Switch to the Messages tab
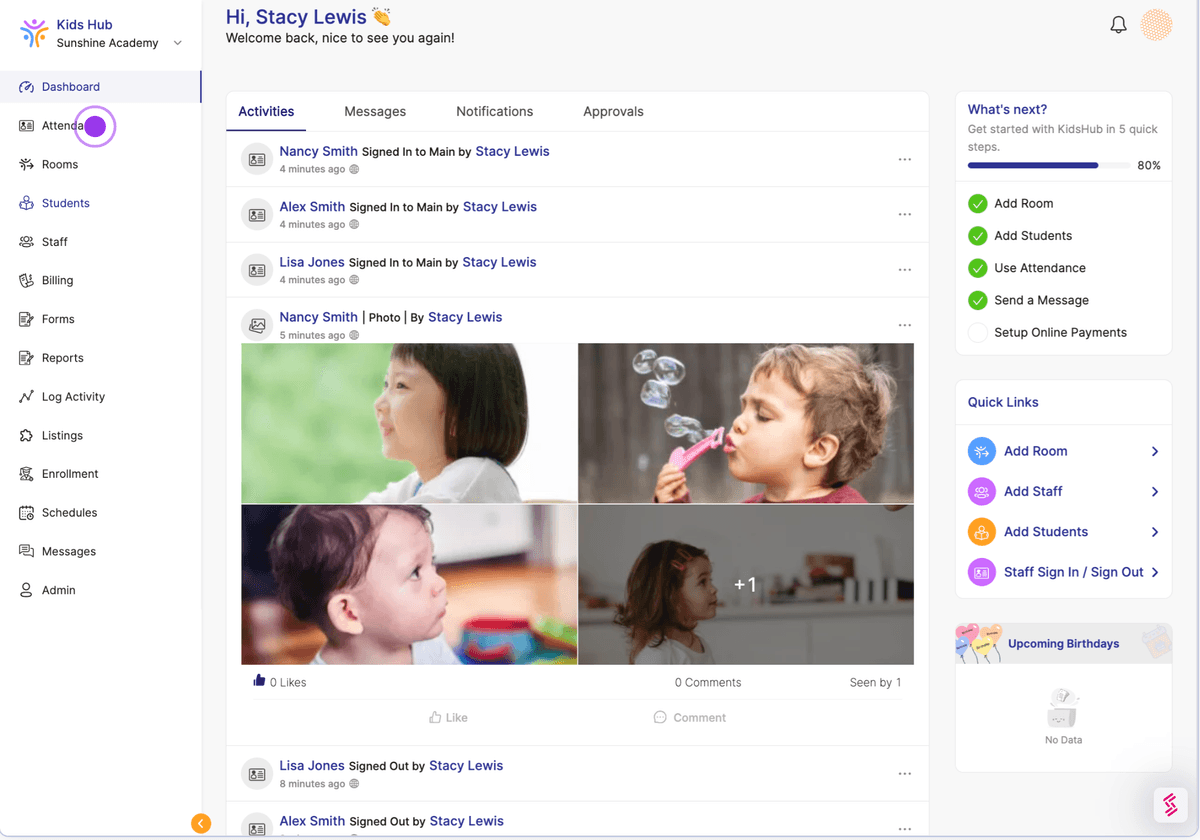1200x840 pixels. click(x=375, y=112)
